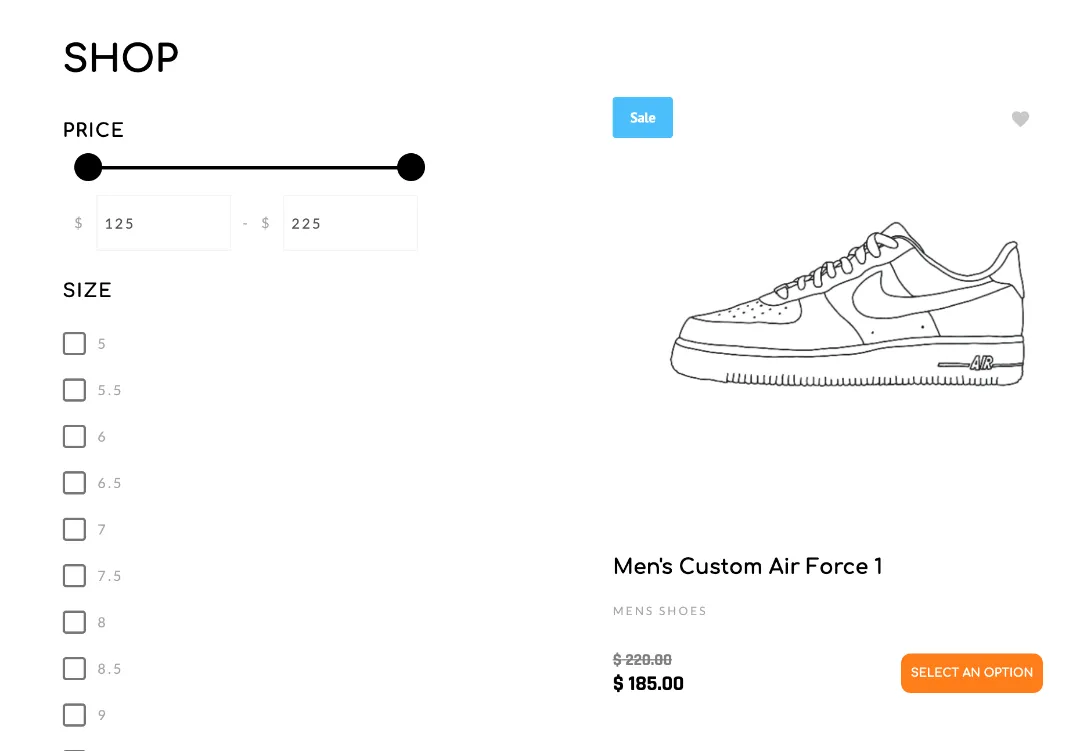Open Men's Custom Air Force 1 product page

tap(747, 566)
